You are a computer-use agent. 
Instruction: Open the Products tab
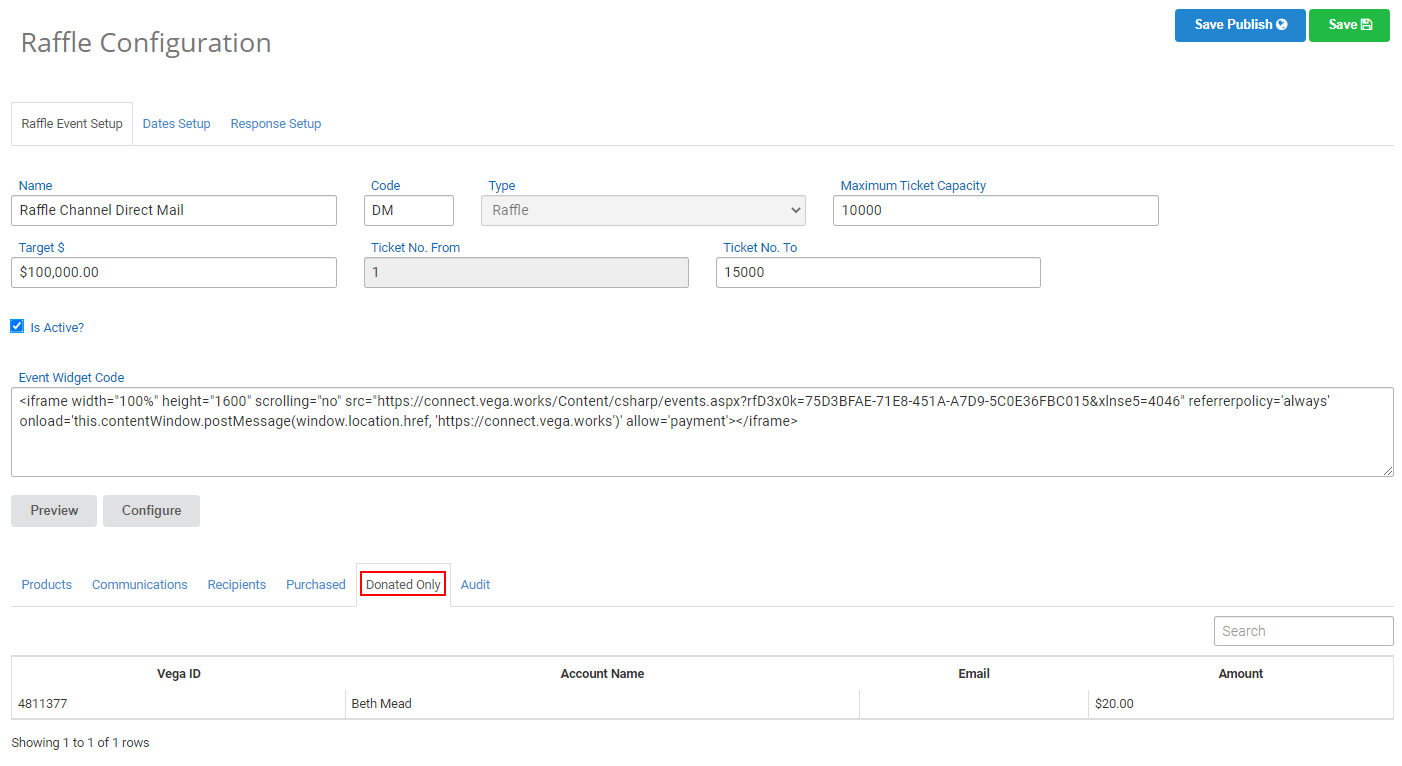coord(47,585)
